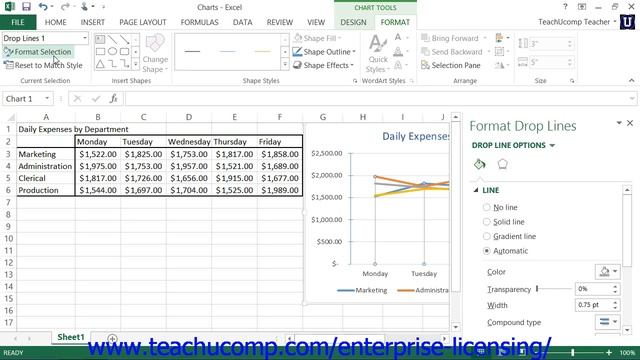640x360 pixels.
Task: Click the Save icon in quick access toolbar
Action: point(26,7)
